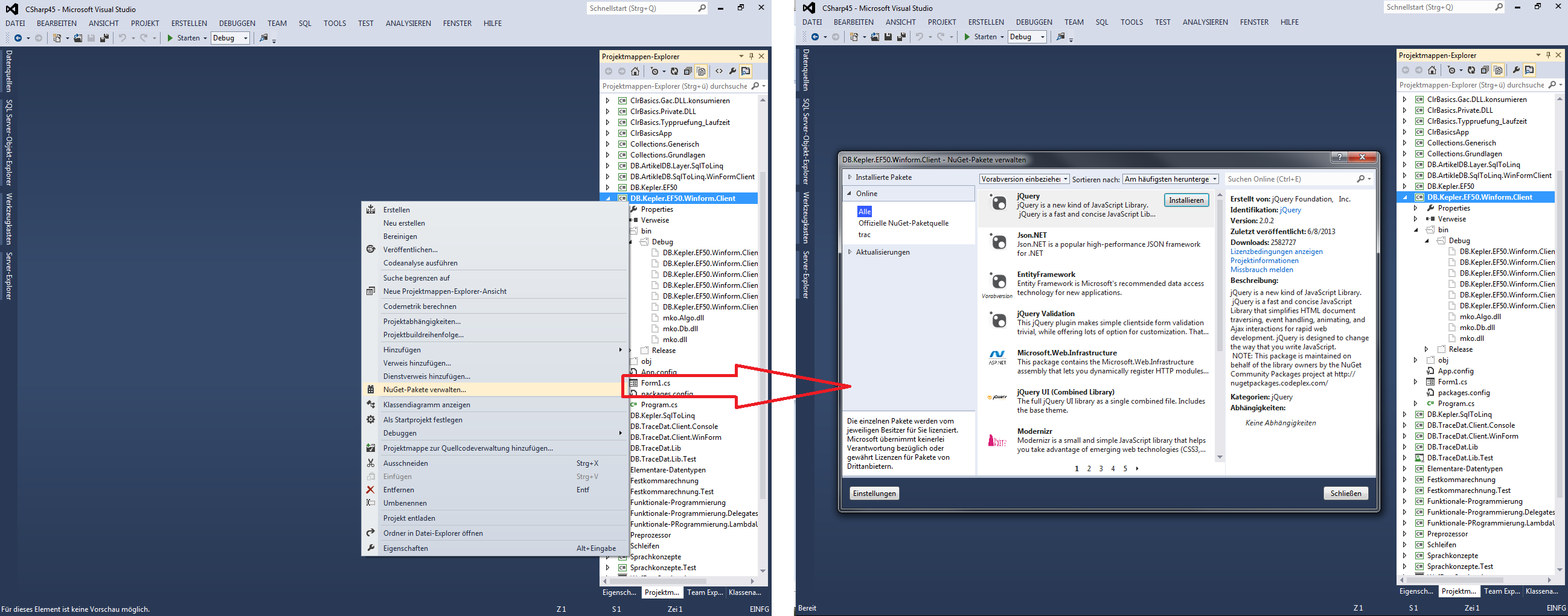Click the Modernizr package icon in NuGet list
1568x616 pixels.
tap(997, 440)
